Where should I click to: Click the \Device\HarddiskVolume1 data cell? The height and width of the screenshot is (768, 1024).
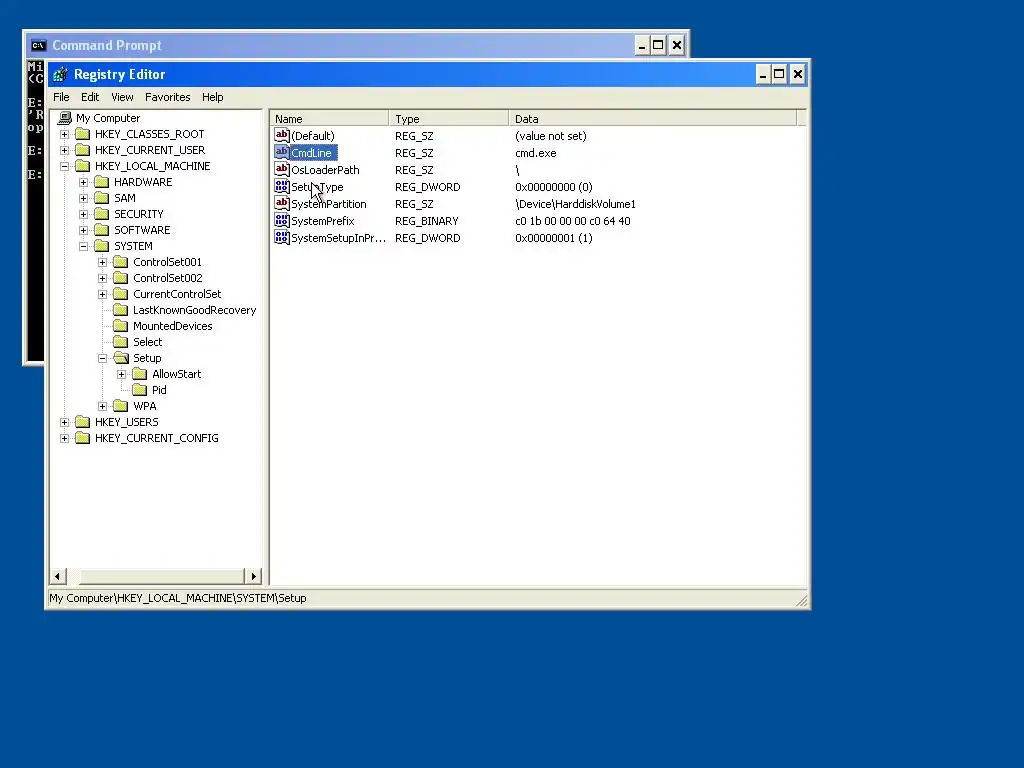[575, 204]
